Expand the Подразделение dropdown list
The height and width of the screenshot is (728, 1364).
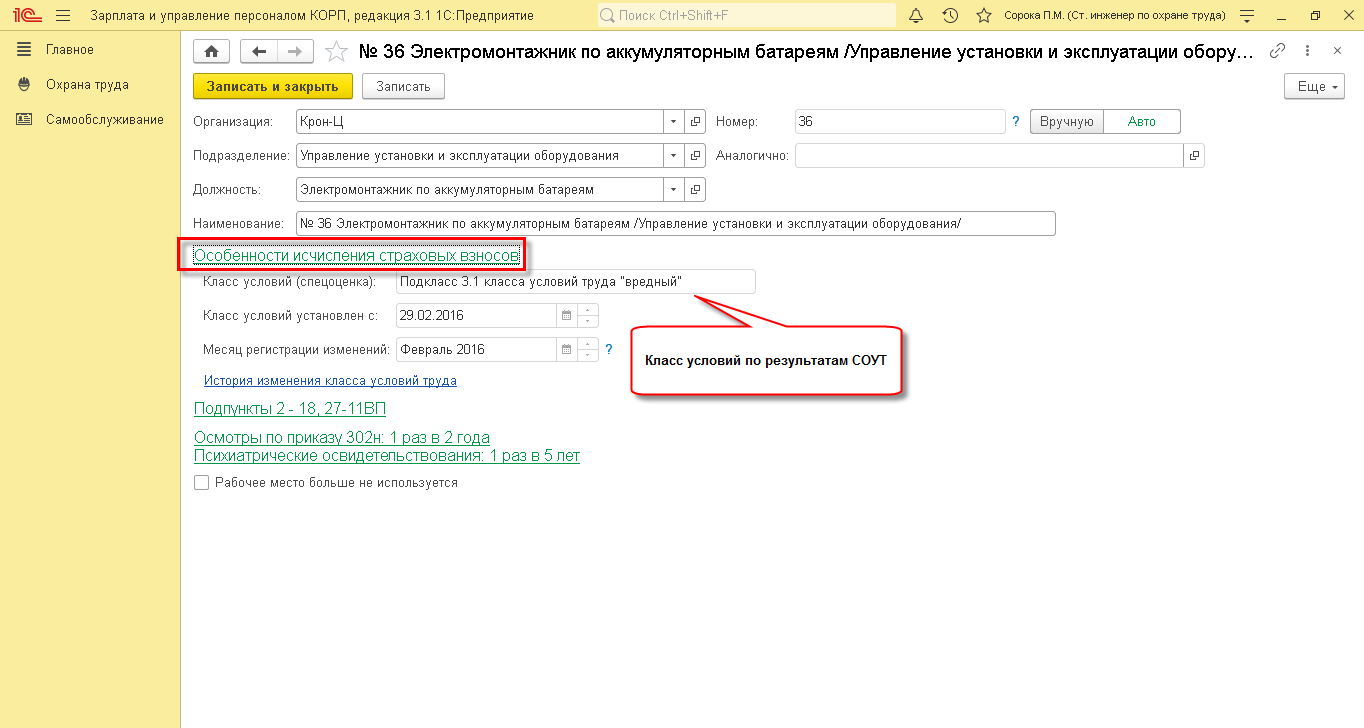pos(675,156)
